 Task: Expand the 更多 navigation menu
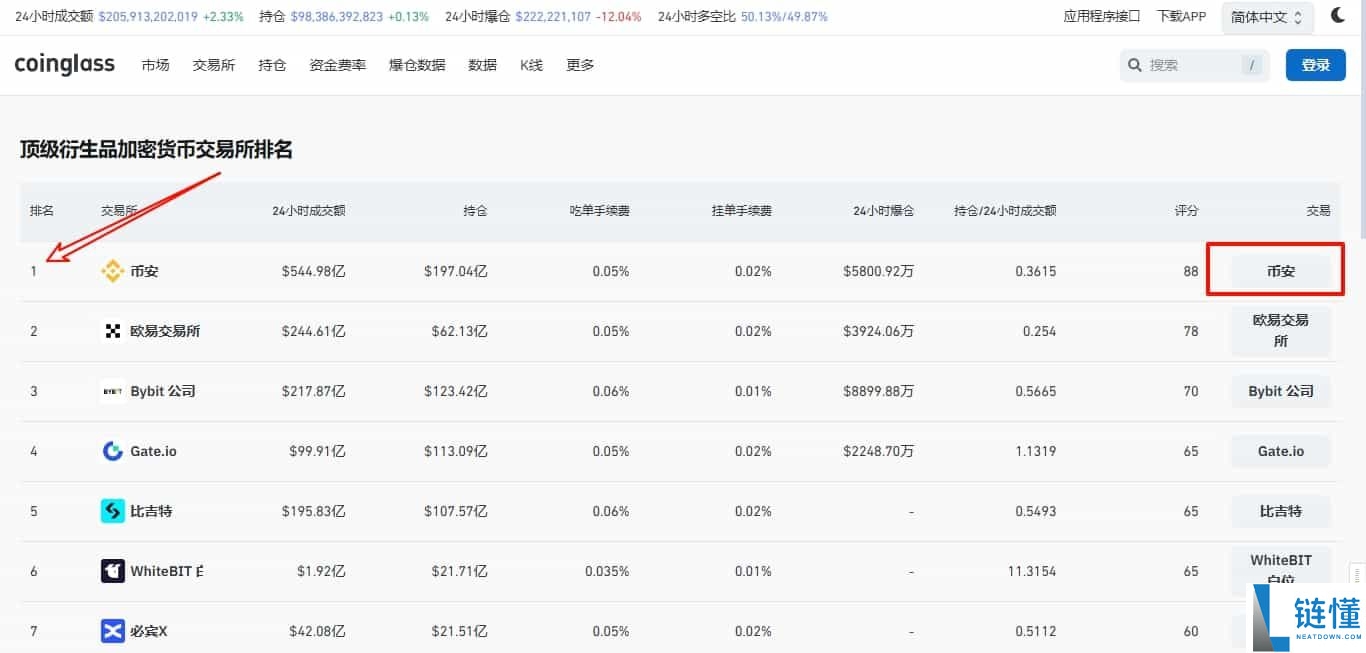click(579, 64)
